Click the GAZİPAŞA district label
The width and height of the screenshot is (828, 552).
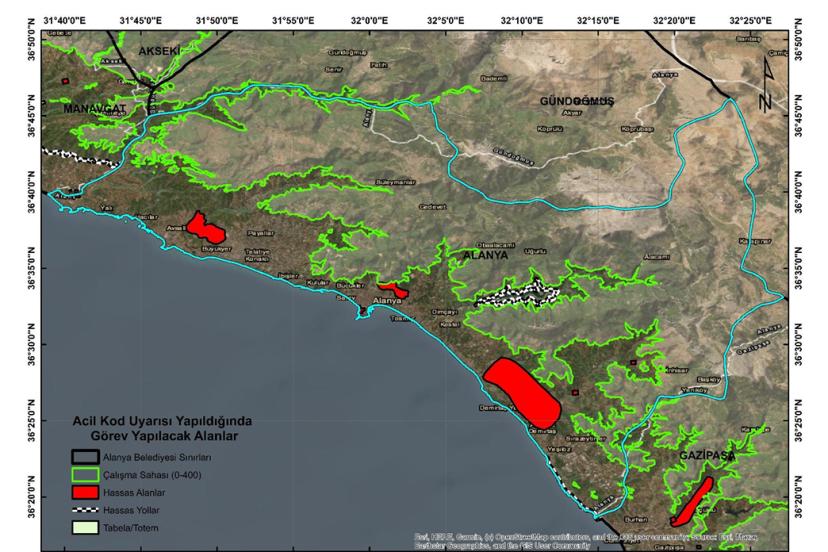pyautogui.click(x=709, y=454)
